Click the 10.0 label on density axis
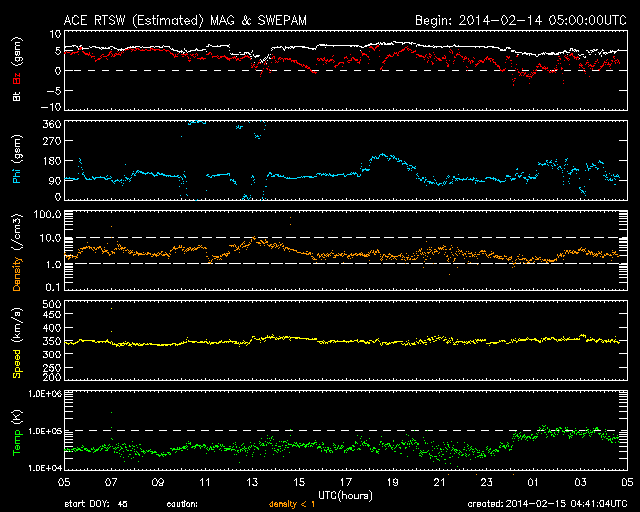Screen dimensions: 640x512 tap(50, 238)
